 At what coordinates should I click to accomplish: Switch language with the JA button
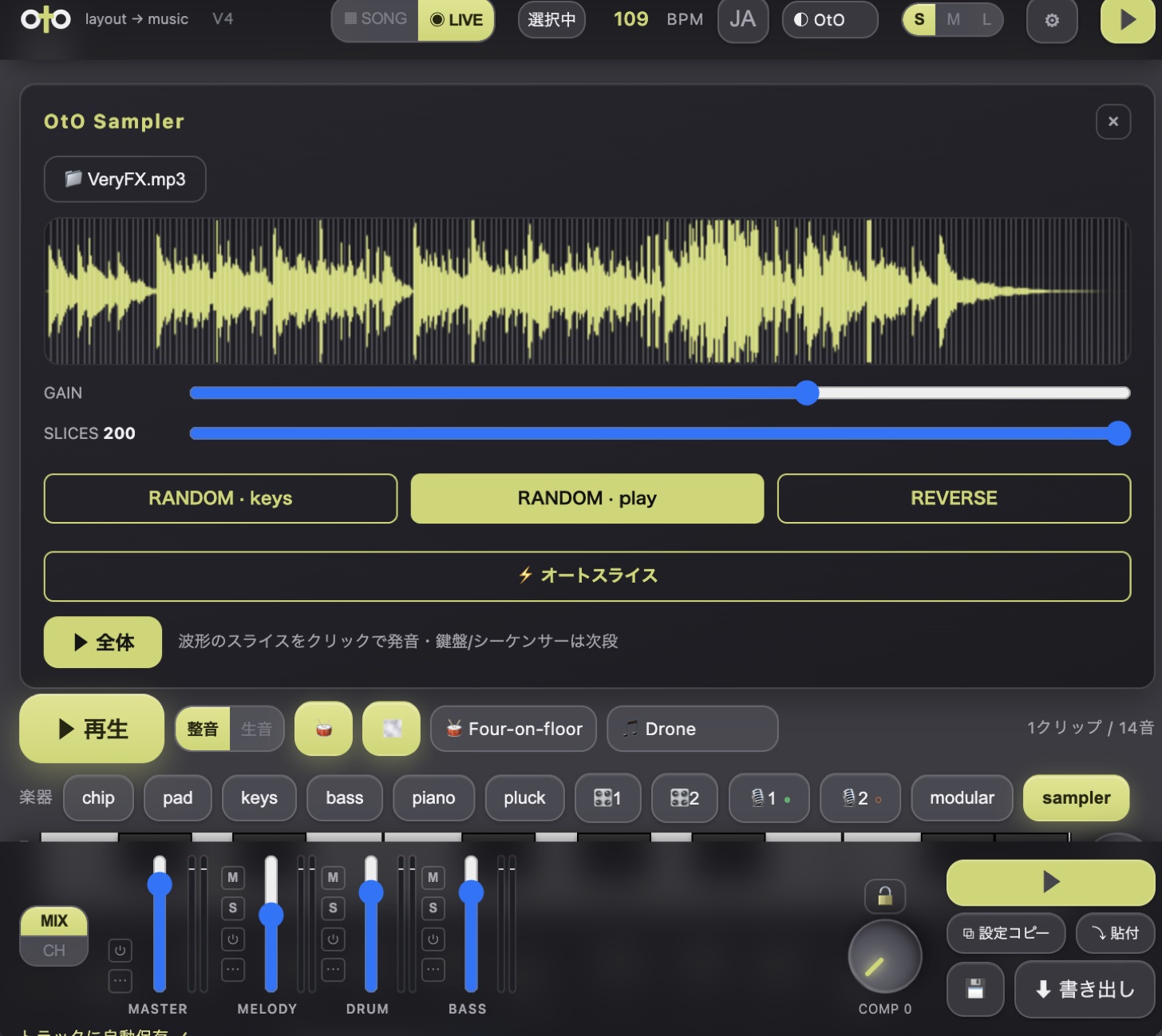[x=743, y=19]
